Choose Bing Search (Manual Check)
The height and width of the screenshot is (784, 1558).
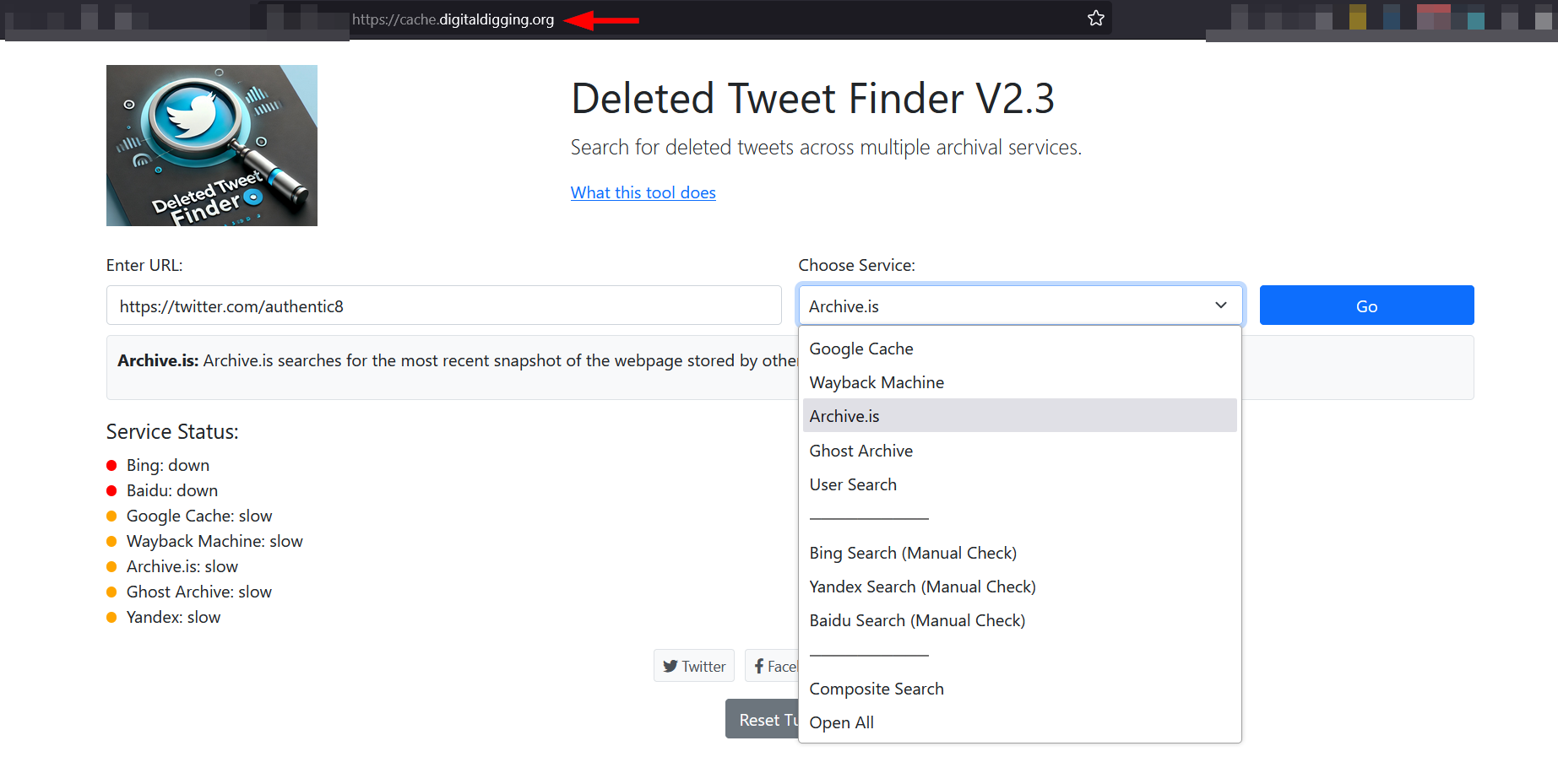point(1019,553)
